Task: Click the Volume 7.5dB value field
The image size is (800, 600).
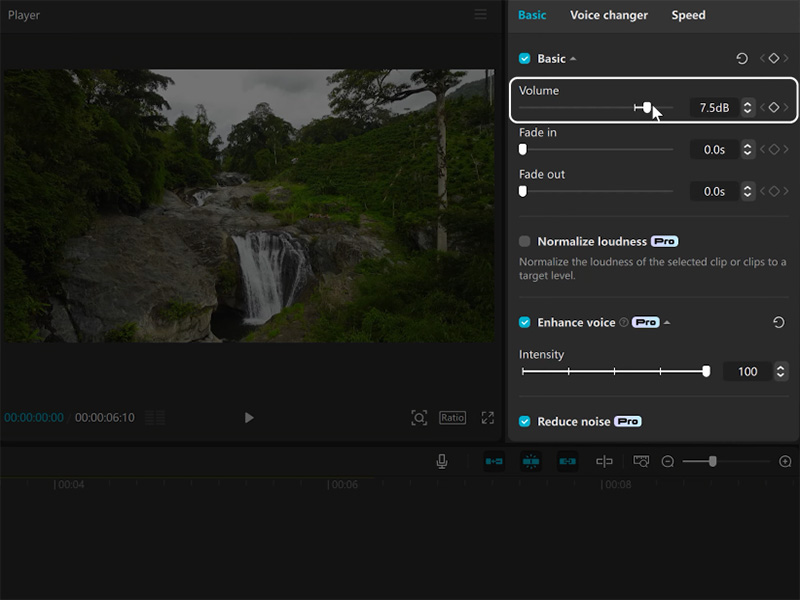Action: pyautogui.click(x=714, y=108)
